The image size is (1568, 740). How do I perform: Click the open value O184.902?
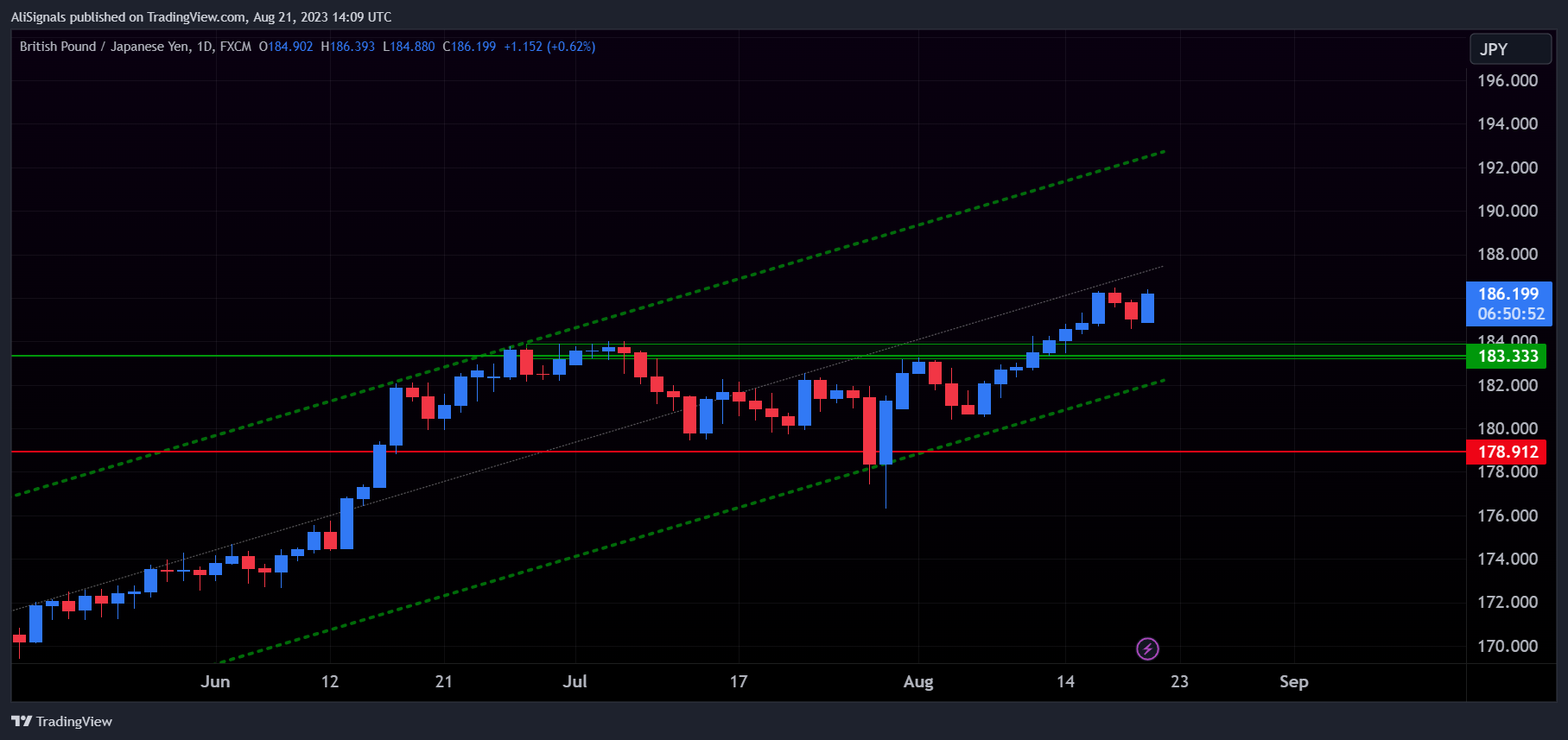[286, 47]
